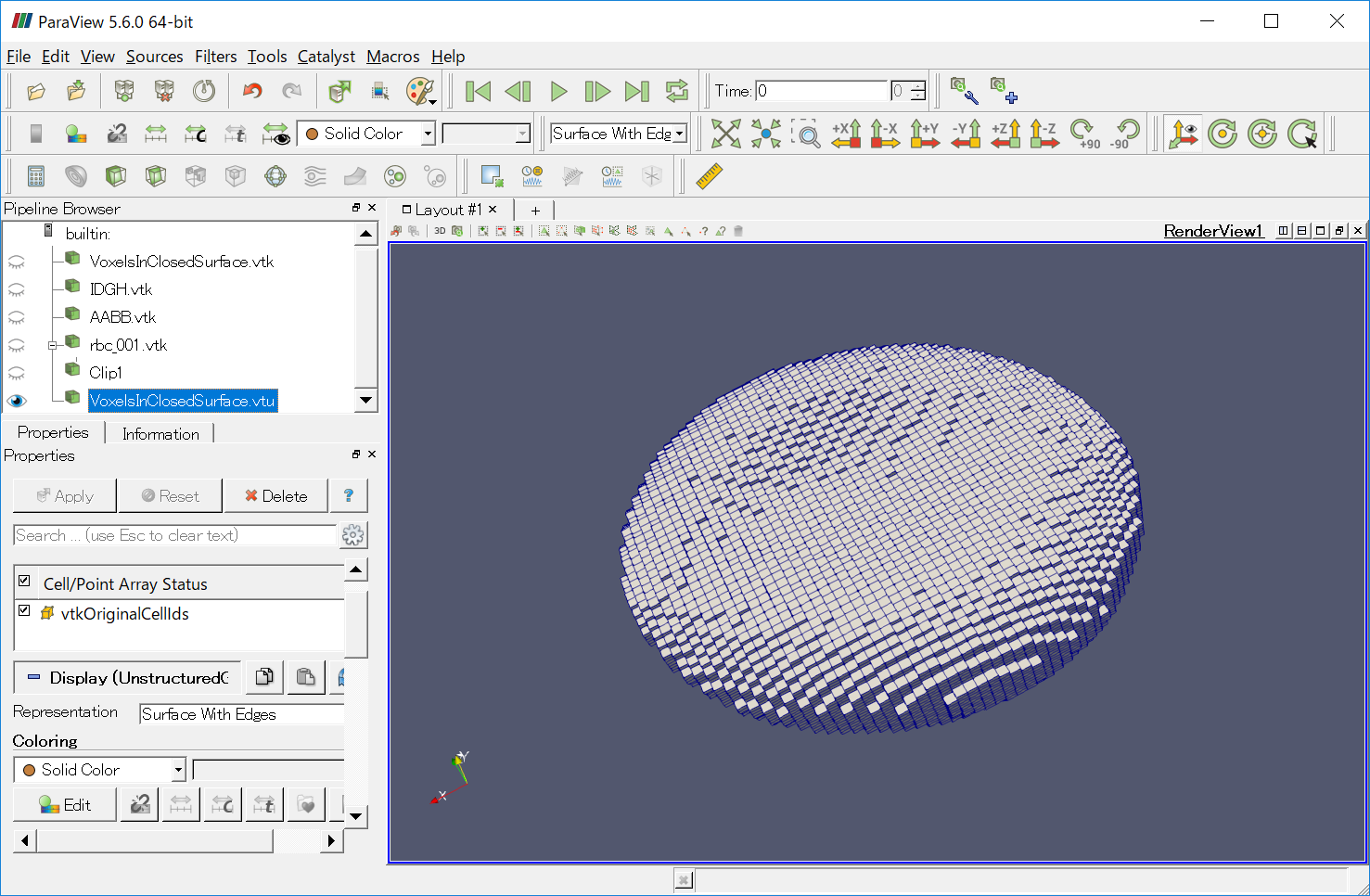Click the yellow ruler tool icon
1370x896 pixels.
(709, 176)
